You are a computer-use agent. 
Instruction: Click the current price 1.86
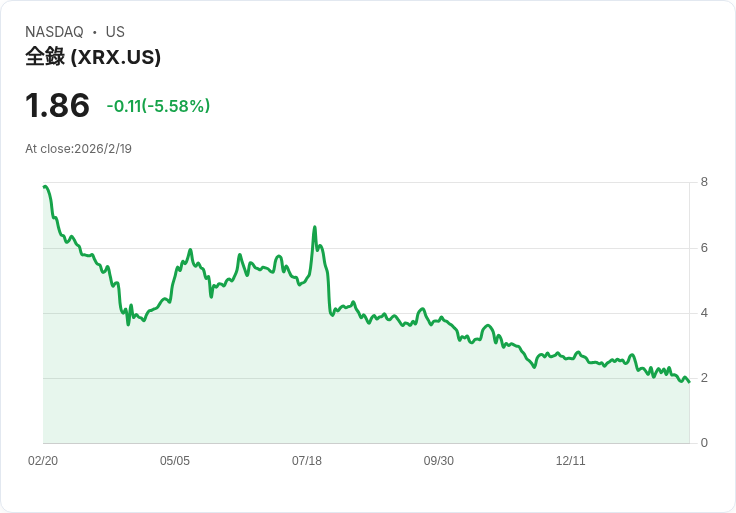[x=57, y=105]
